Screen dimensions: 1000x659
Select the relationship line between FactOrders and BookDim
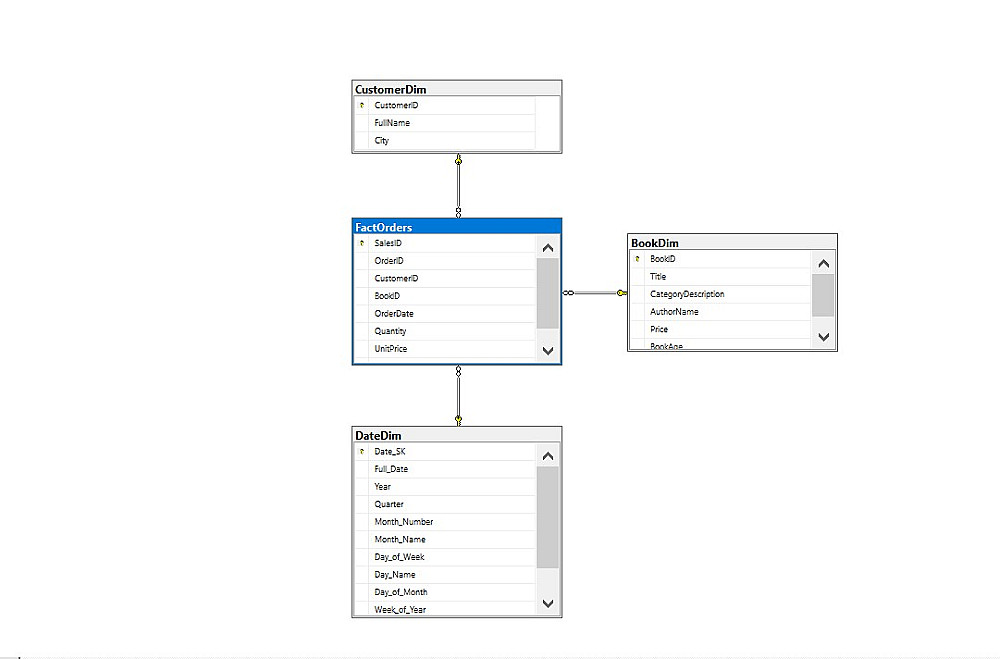pos(594,293)
